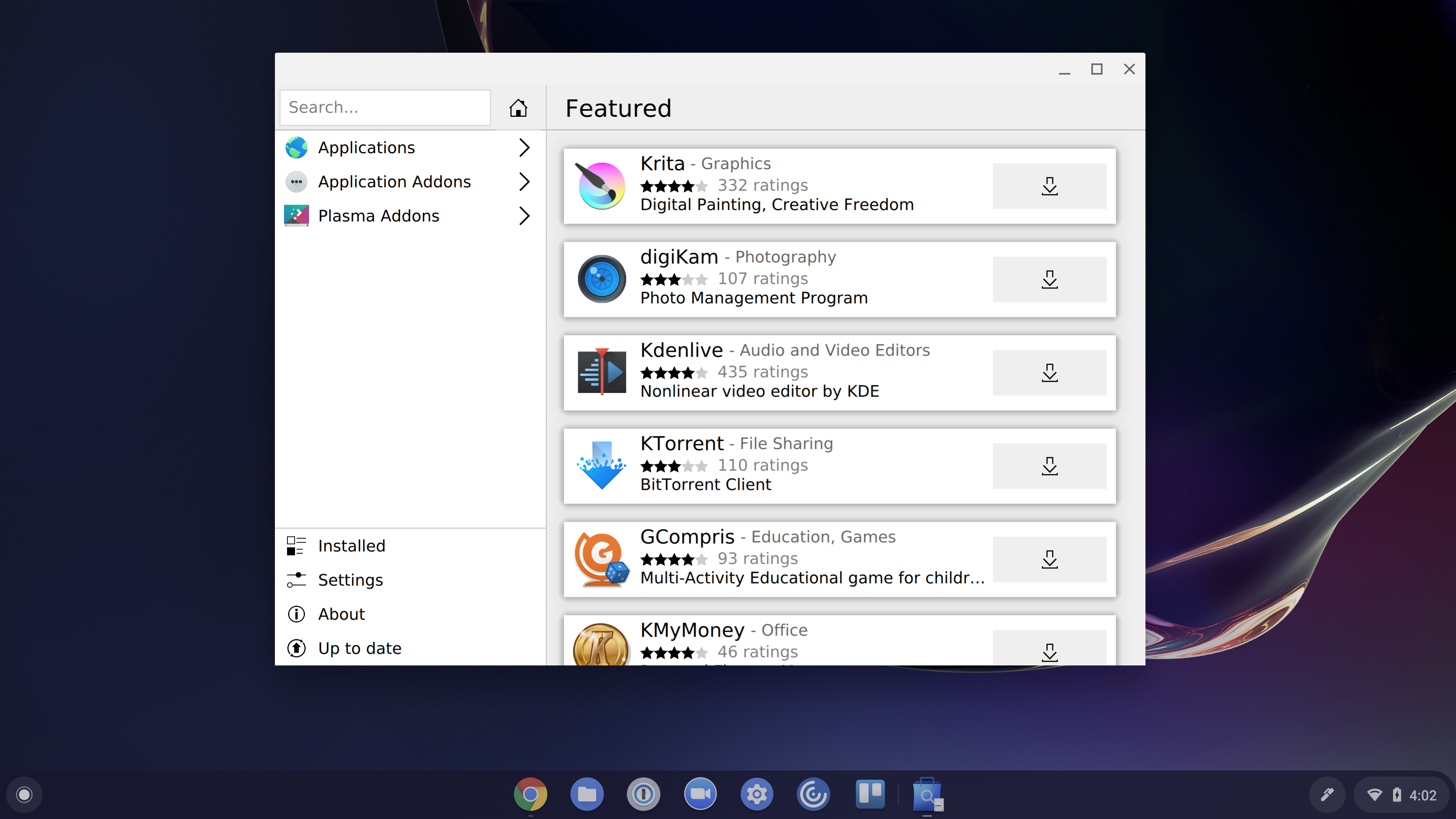Screen dimensions: 1456x819
Task: Install Kdenlive with its download button
Action: (1049, 372)
